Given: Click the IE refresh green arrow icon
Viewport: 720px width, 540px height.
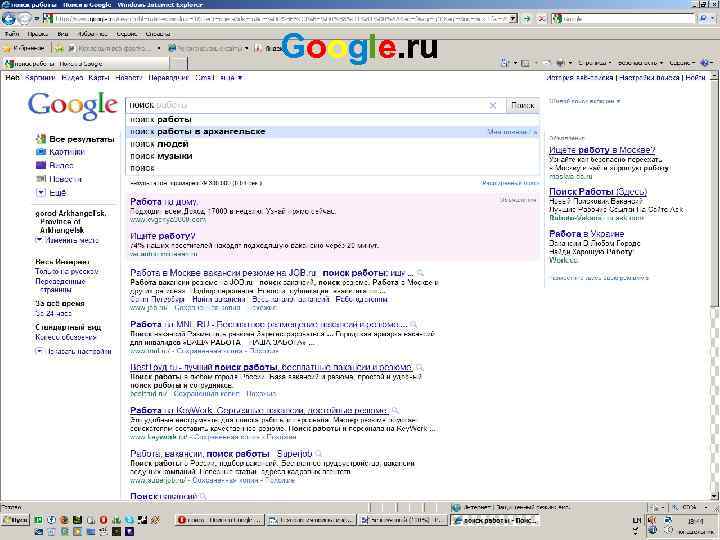Looking at the screenshot, I should click(x=527, y=19).
